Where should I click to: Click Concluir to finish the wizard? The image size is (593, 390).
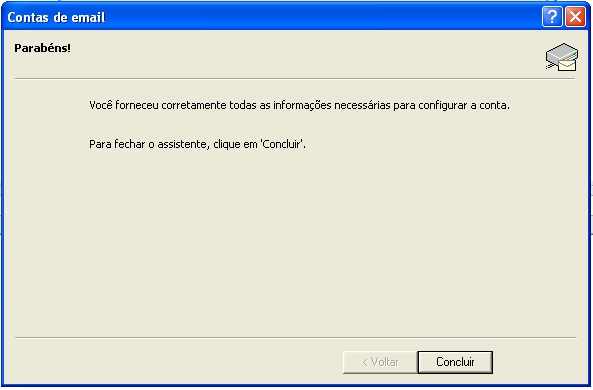tap(455, 362)
